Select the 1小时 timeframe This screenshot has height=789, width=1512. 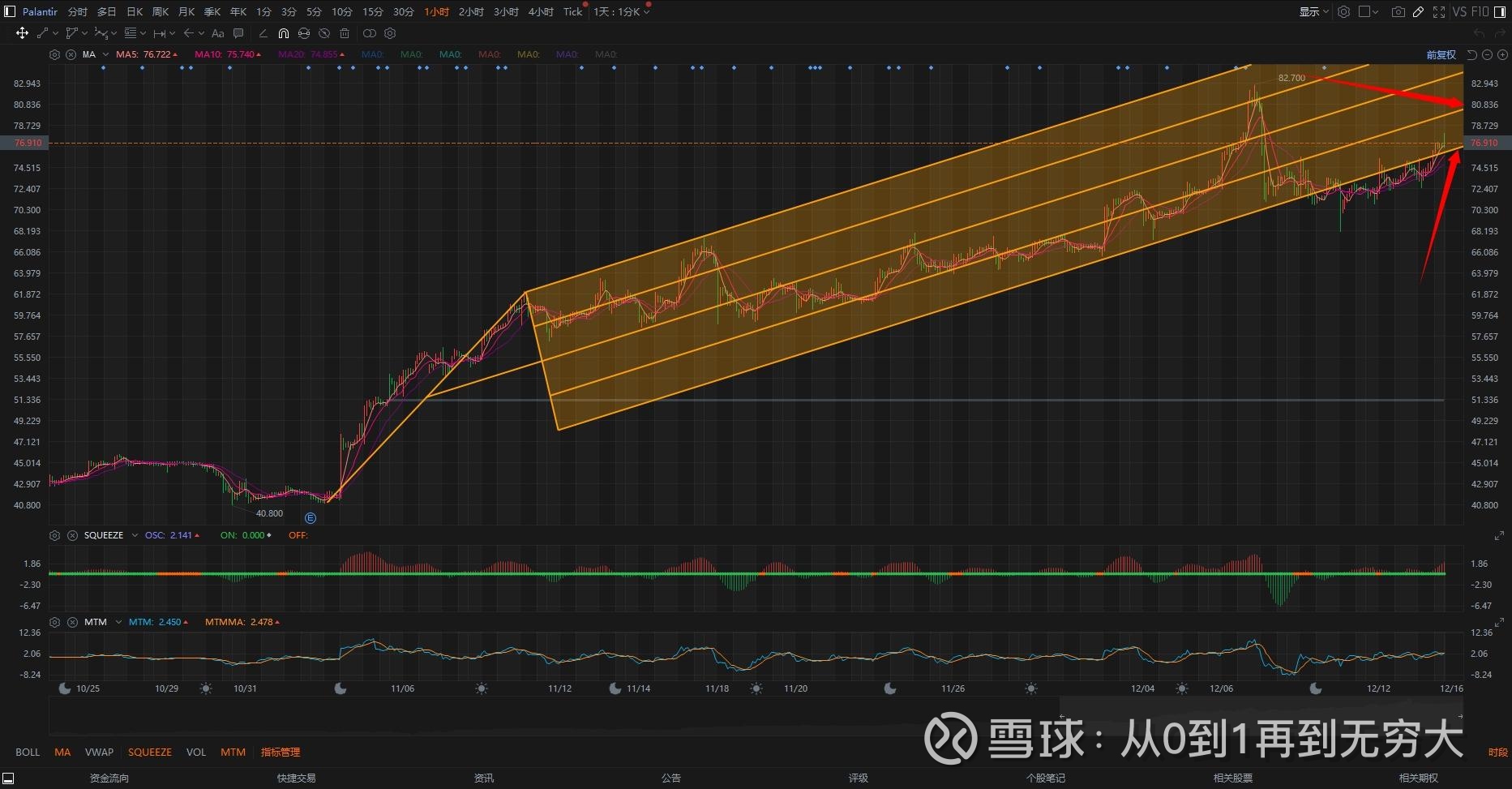[436, 11]
